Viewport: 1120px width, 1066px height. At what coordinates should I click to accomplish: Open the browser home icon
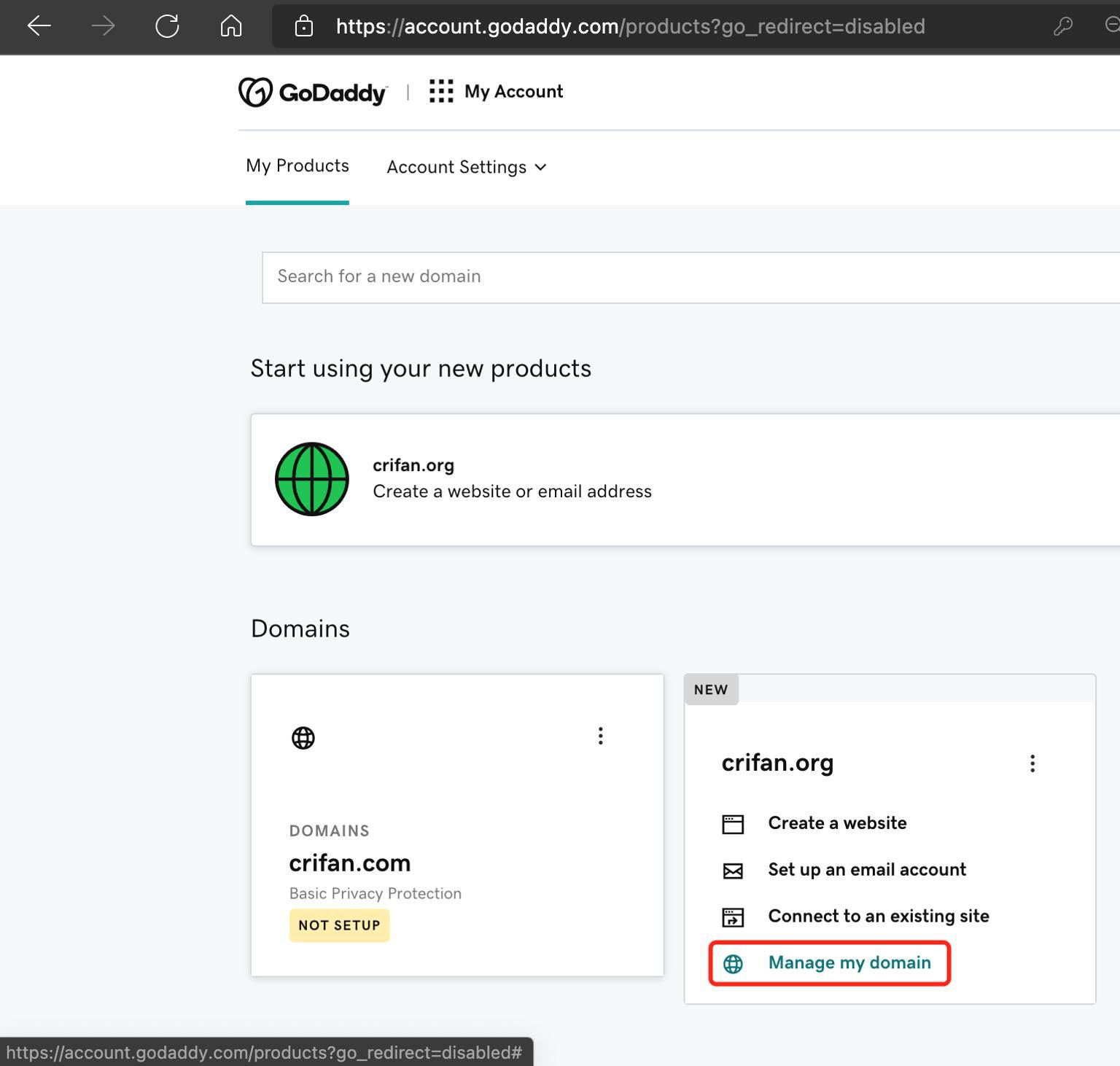231,26
